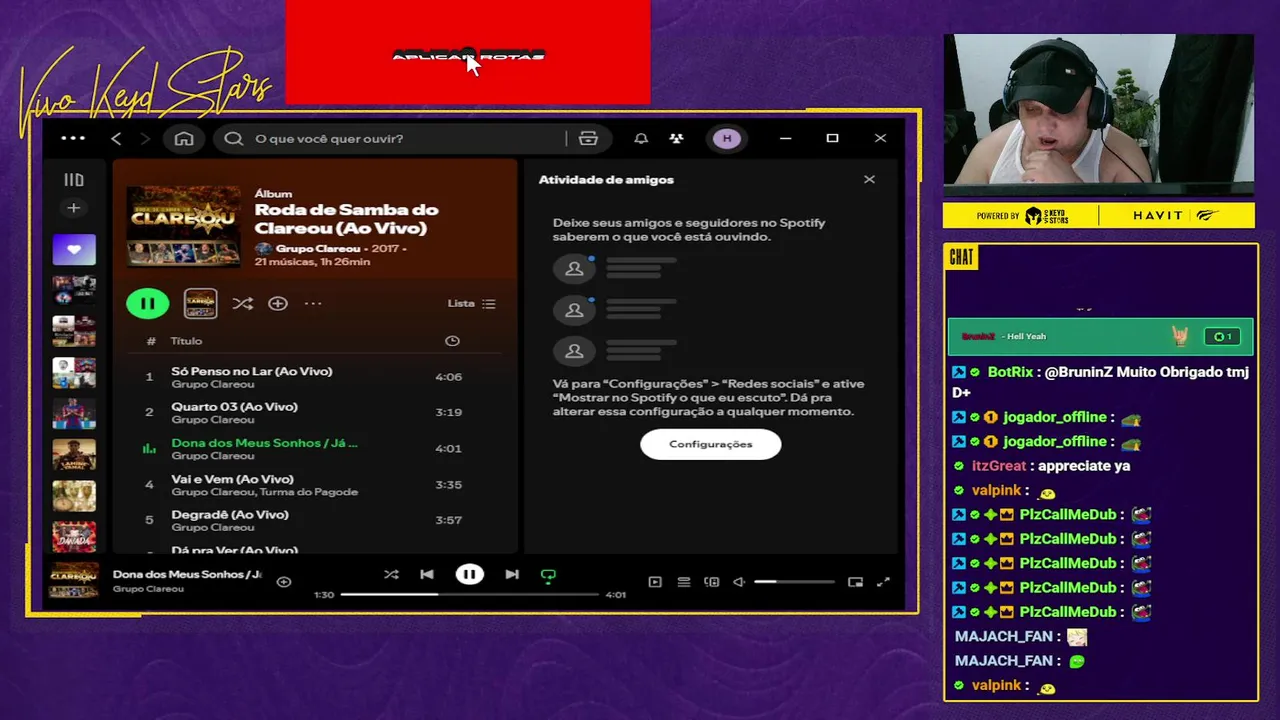
Task: Go back with the left arrow
Action: [116, 139]
